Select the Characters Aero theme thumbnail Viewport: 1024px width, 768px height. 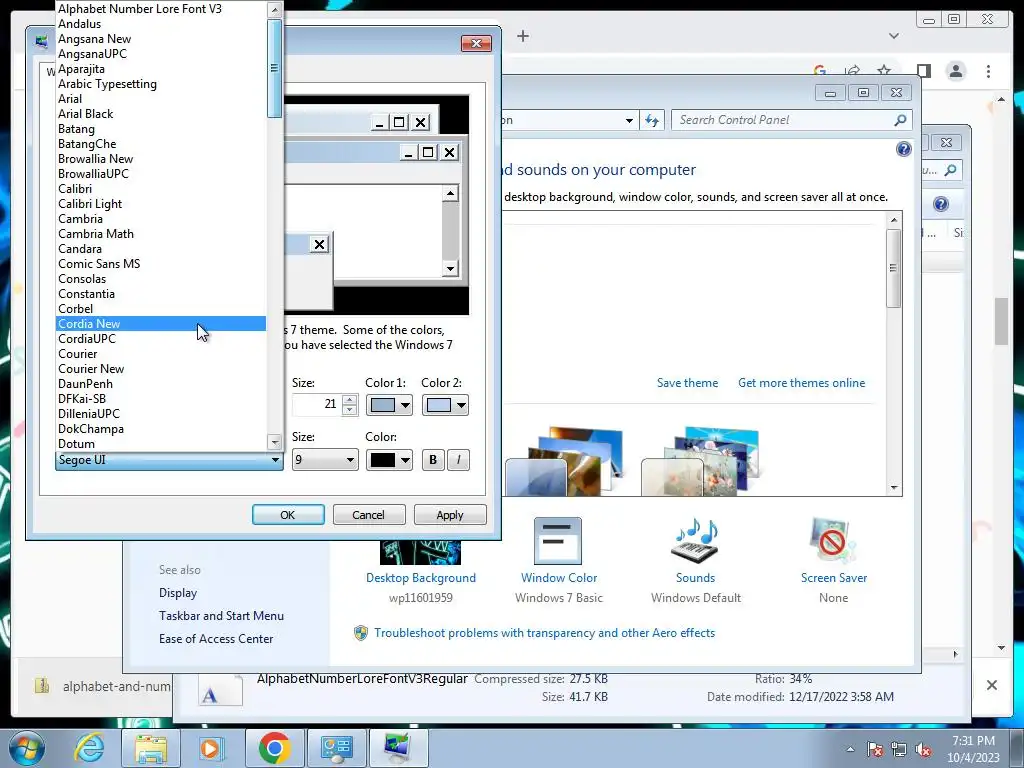(700, 462)
